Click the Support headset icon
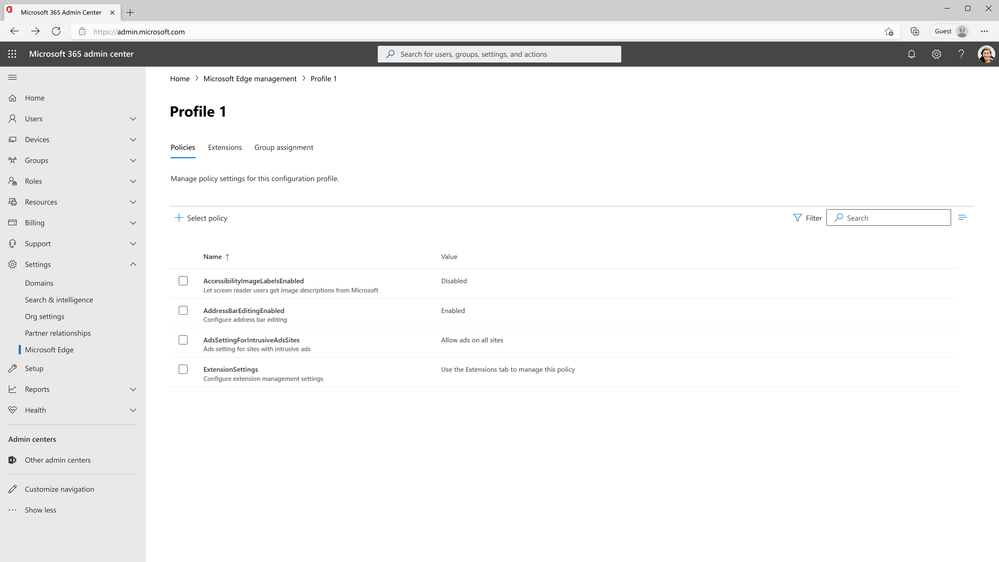Image resolution: width=999 pixels, height=562 pixels. pyautogui.click(x=12, y=243)
